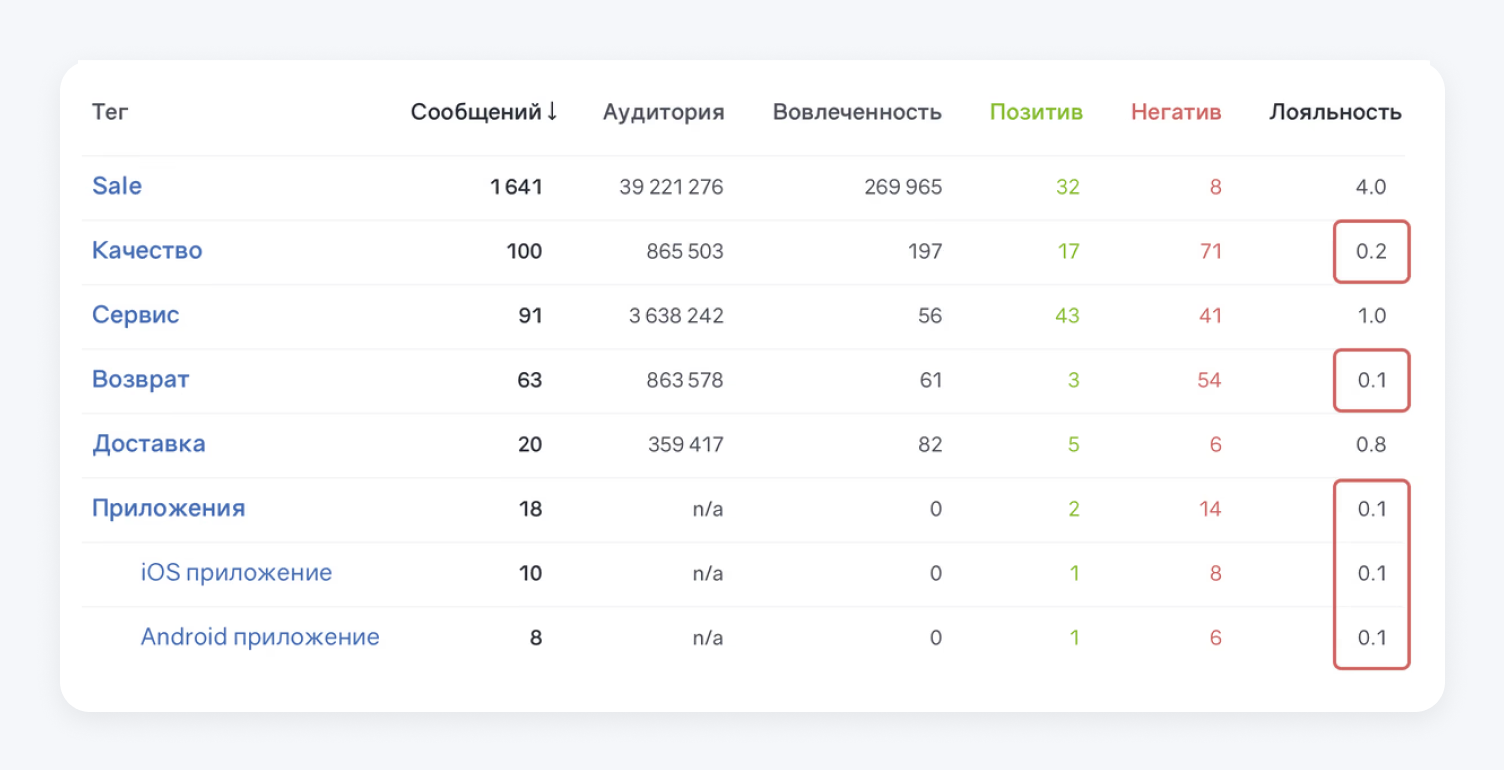This screenshot has height=770, width=1504.
Task: Click positive count 32 for Sale
Action: [1068, 187]
